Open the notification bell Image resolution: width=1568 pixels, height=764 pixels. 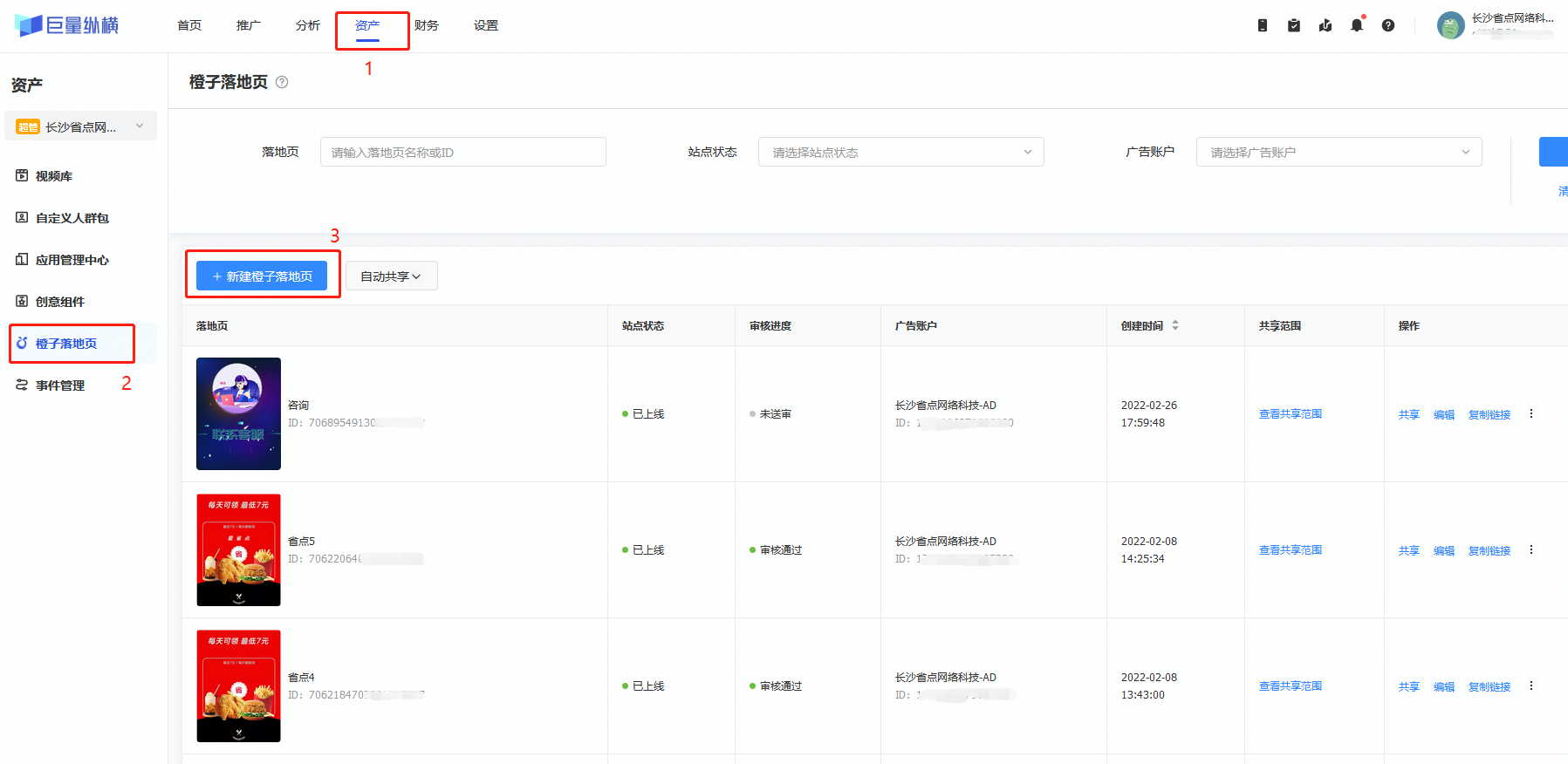(1357, 25)
